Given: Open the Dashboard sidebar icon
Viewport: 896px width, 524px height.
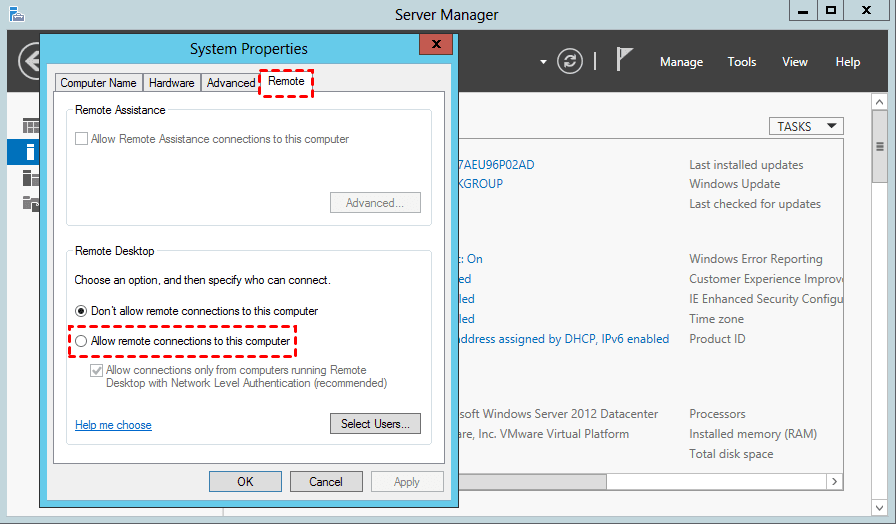Looking at the screenshot, I should pos(31,126).
